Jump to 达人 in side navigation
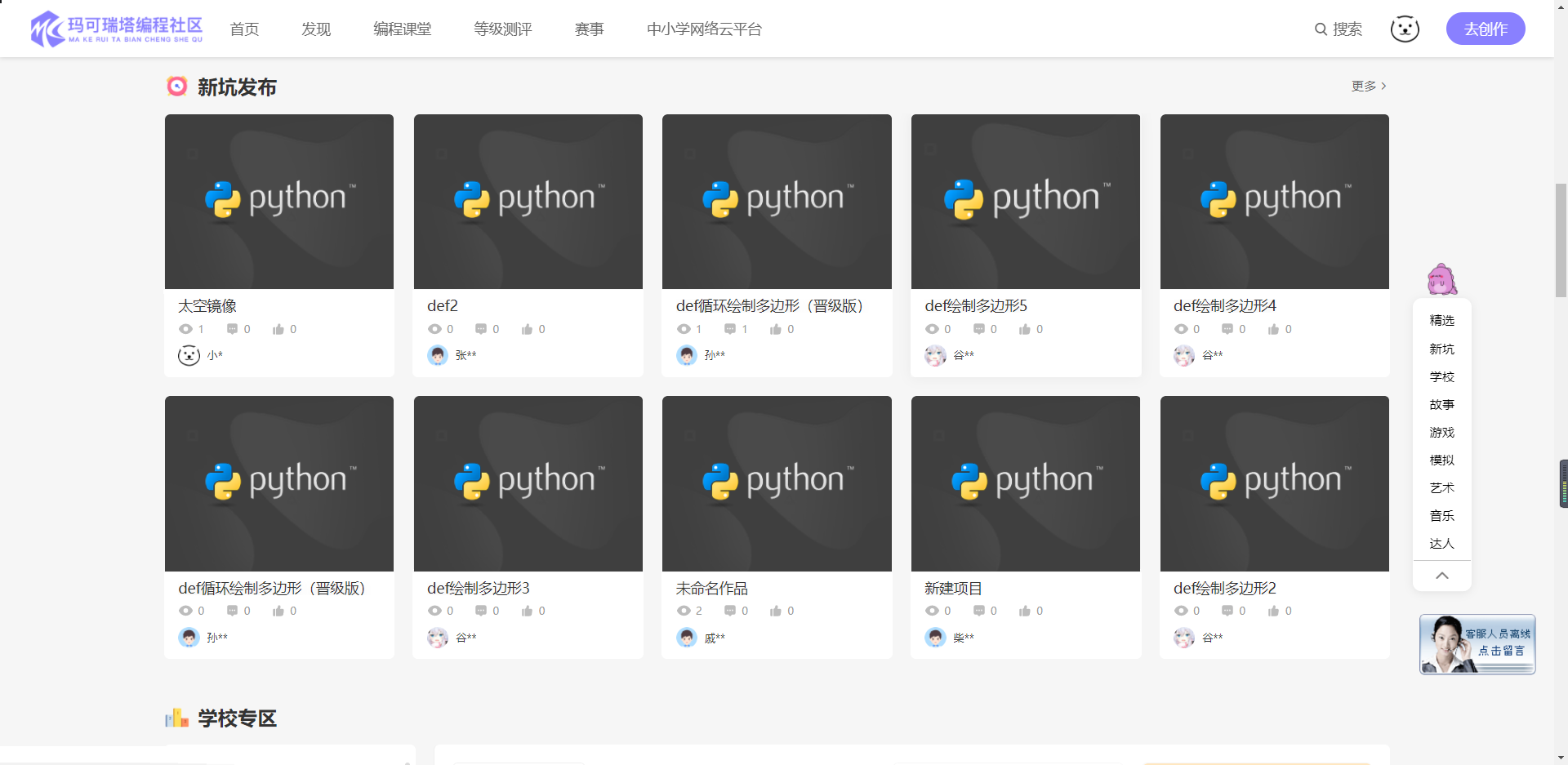This screenshot has height=765, width=1568. (x=1442, y=544)
